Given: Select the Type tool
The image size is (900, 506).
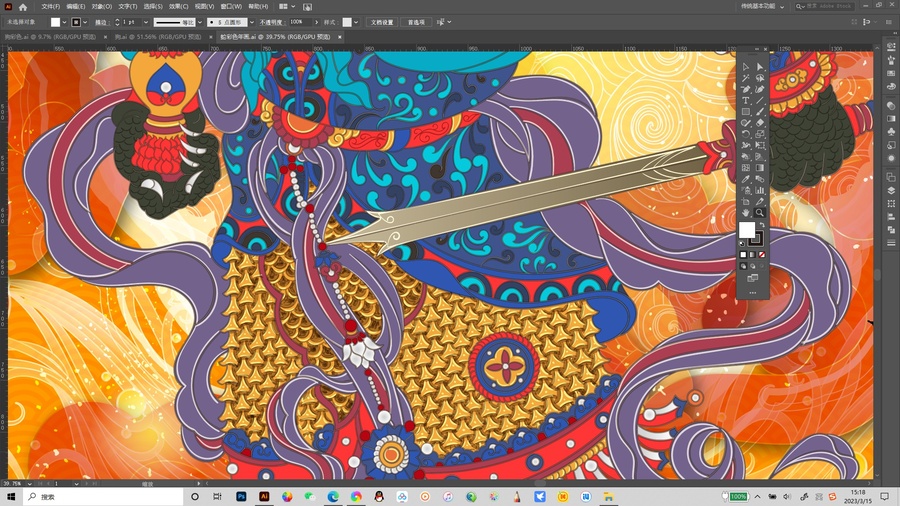Looking at the screenshot, I should (x=746, y=100).
